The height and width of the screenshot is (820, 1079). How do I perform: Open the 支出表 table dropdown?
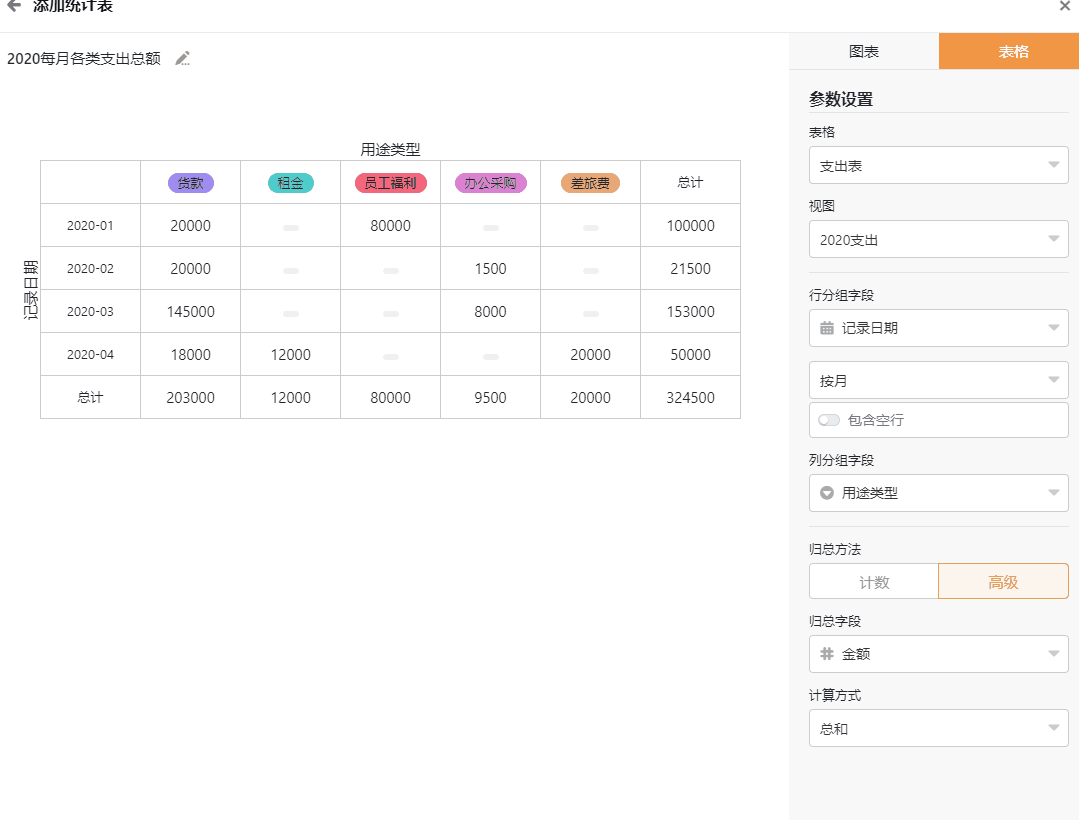[x=939, y=165]
